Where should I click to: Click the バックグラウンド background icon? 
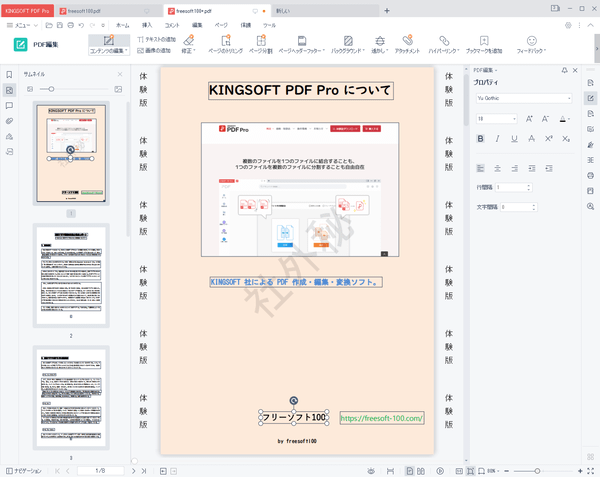[348, 41]
